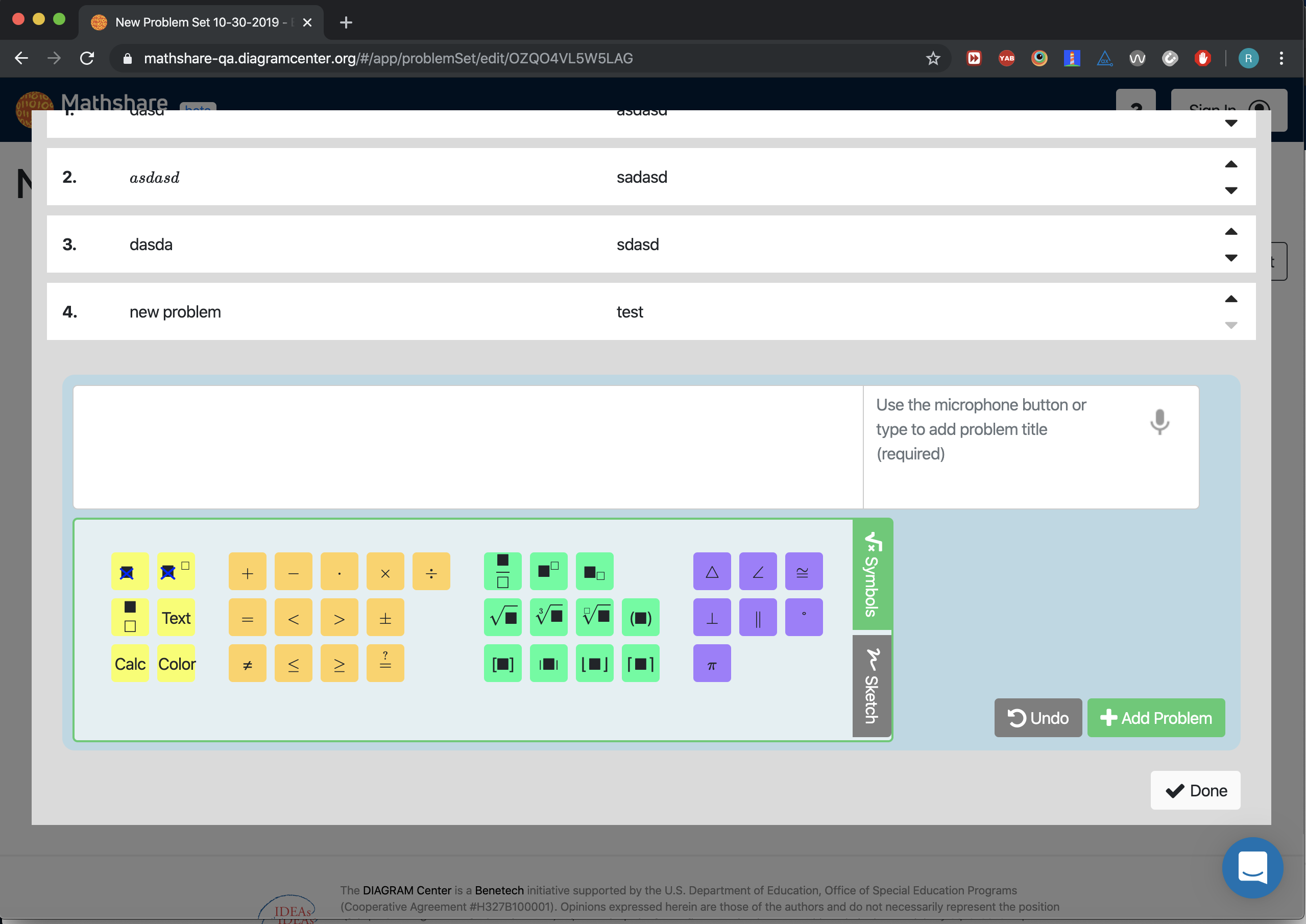This screenshot has height=924, width=1306.
Task: Insert the superscript exponent template
Action: click(x=548, y=571)
